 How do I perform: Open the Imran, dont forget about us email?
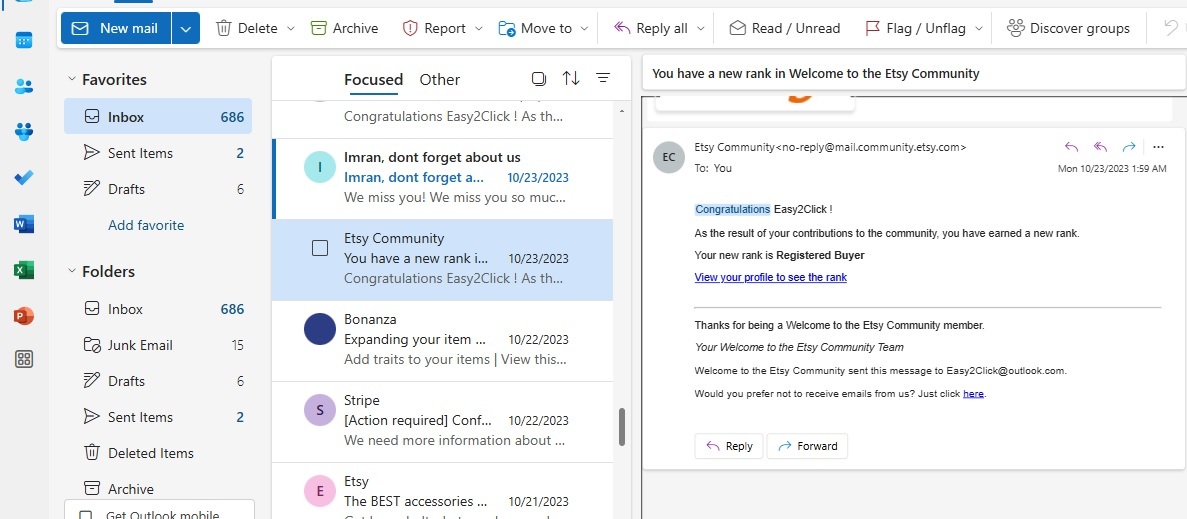pyautogui.click(x=443, y=179)
